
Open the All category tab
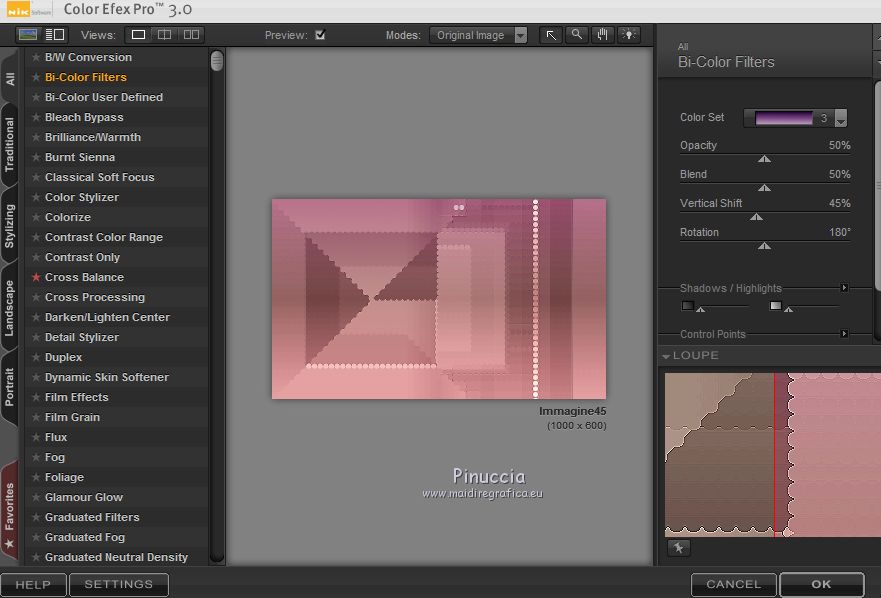coord(10,79)
